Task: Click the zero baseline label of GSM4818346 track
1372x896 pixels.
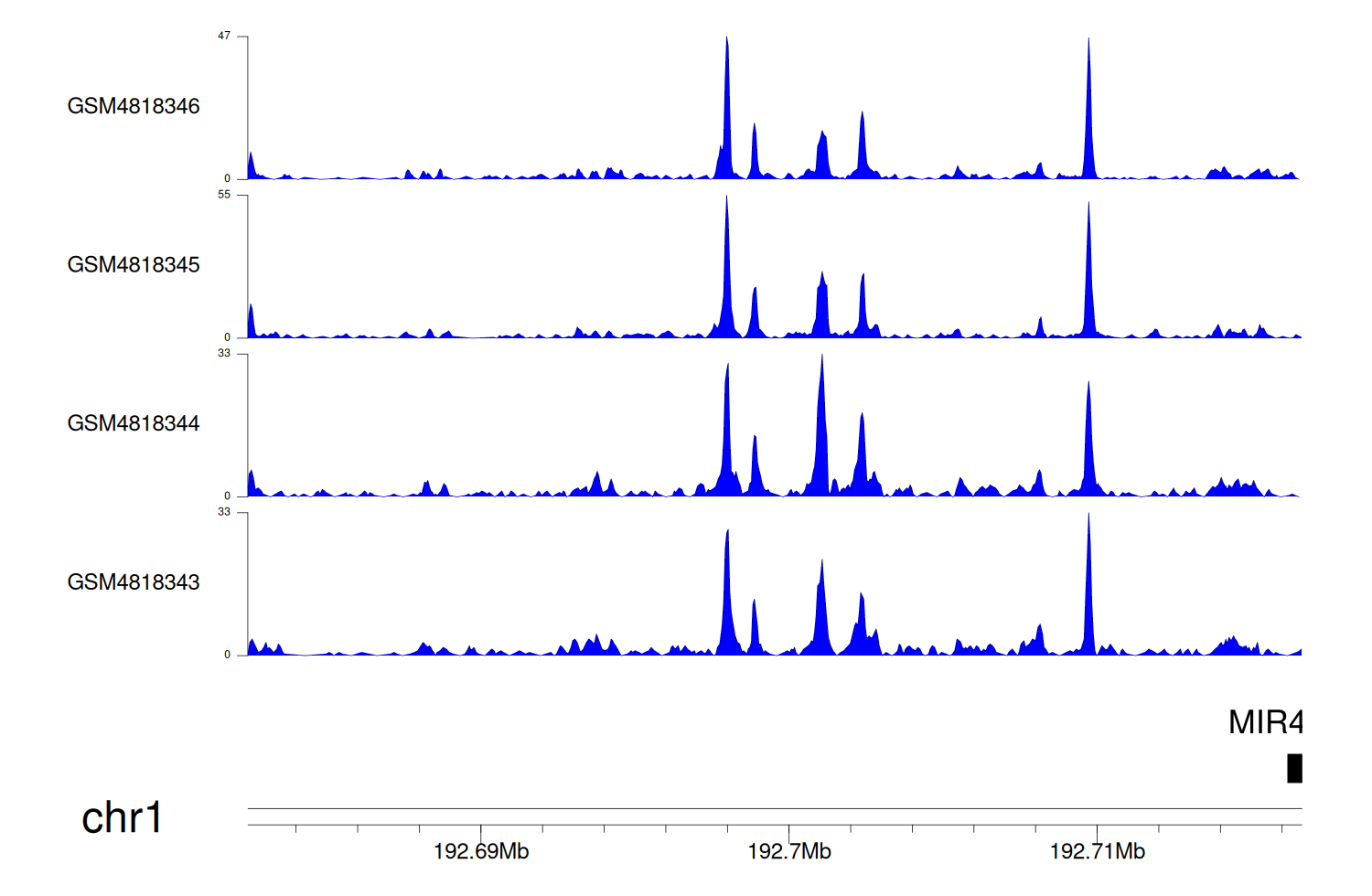Action: coord(228,178)
